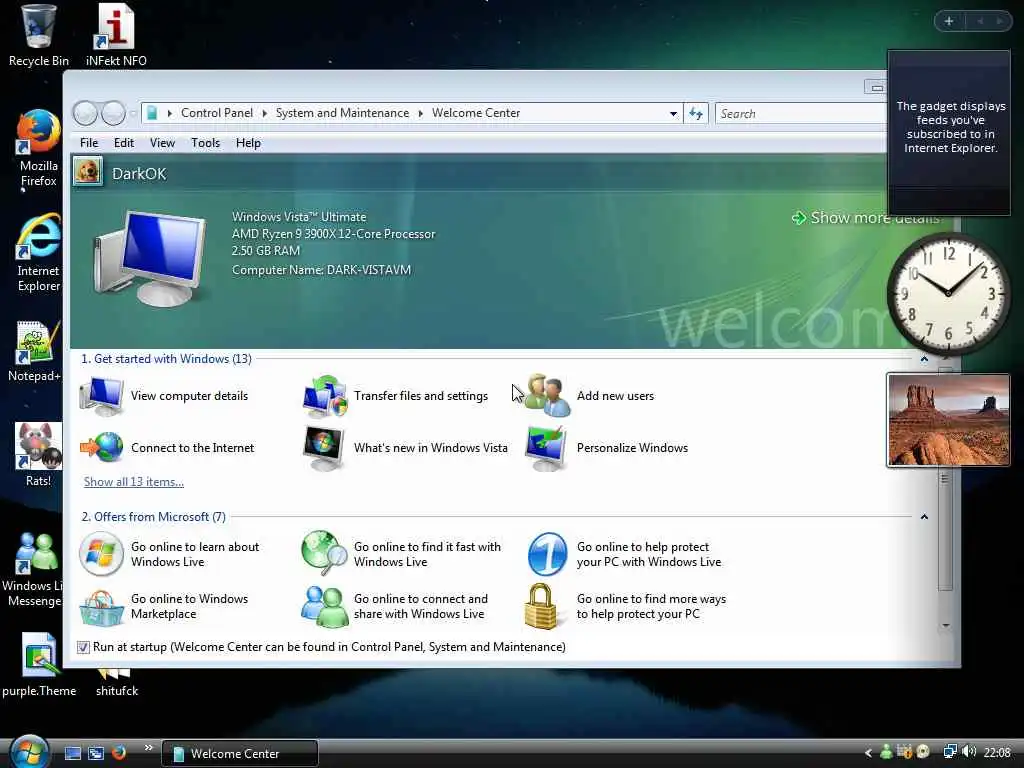Click the System and Maintenance breadcrumb
This screenshot has height=768, width=1024.
[342, 114]
